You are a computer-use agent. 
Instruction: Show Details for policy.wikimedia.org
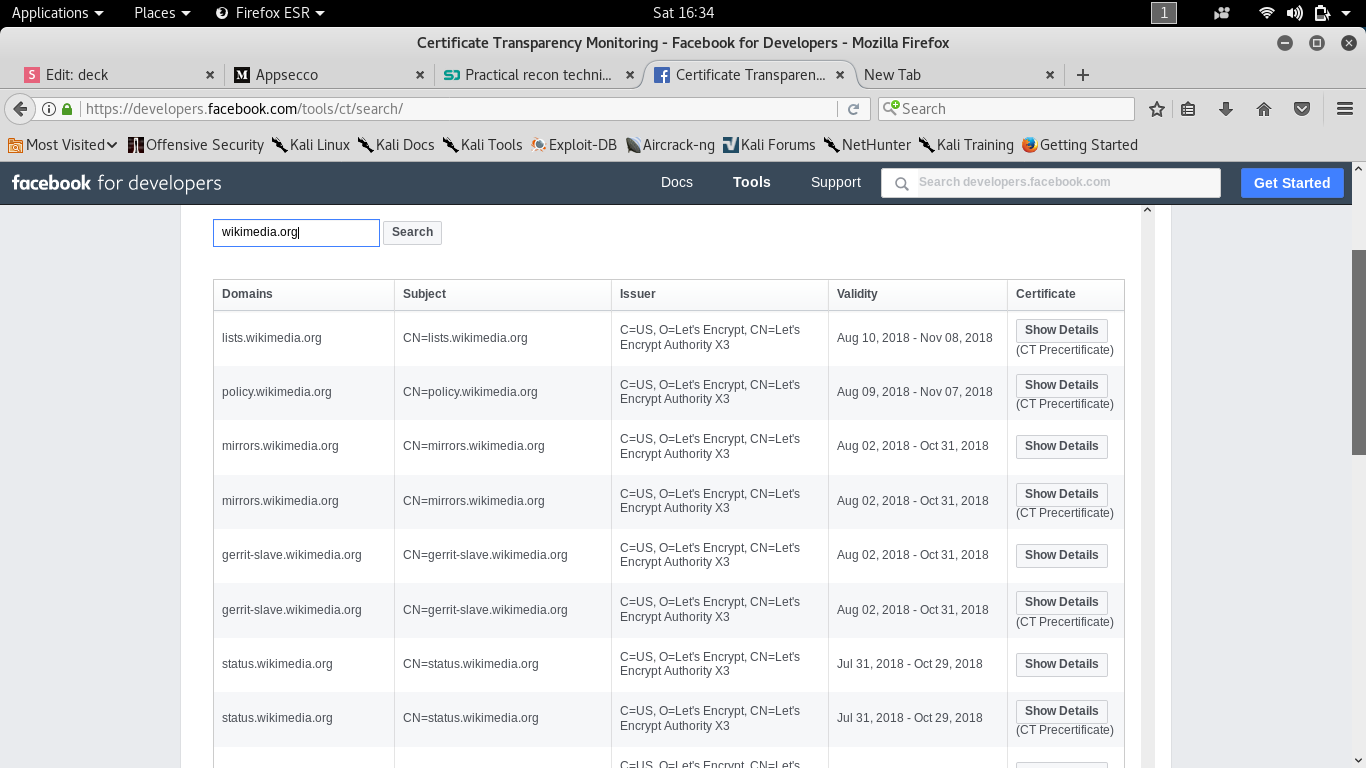pyautogui.click(x=1061, y=385)
